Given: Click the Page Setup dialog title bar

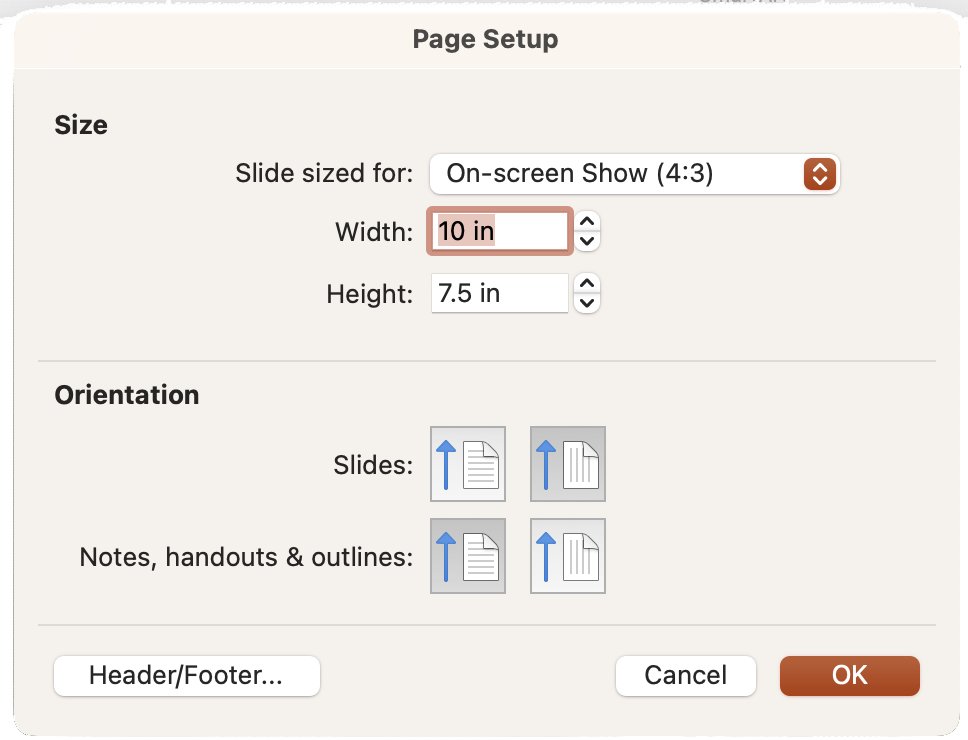Looking at the screenshot, I should coord(485,39).
